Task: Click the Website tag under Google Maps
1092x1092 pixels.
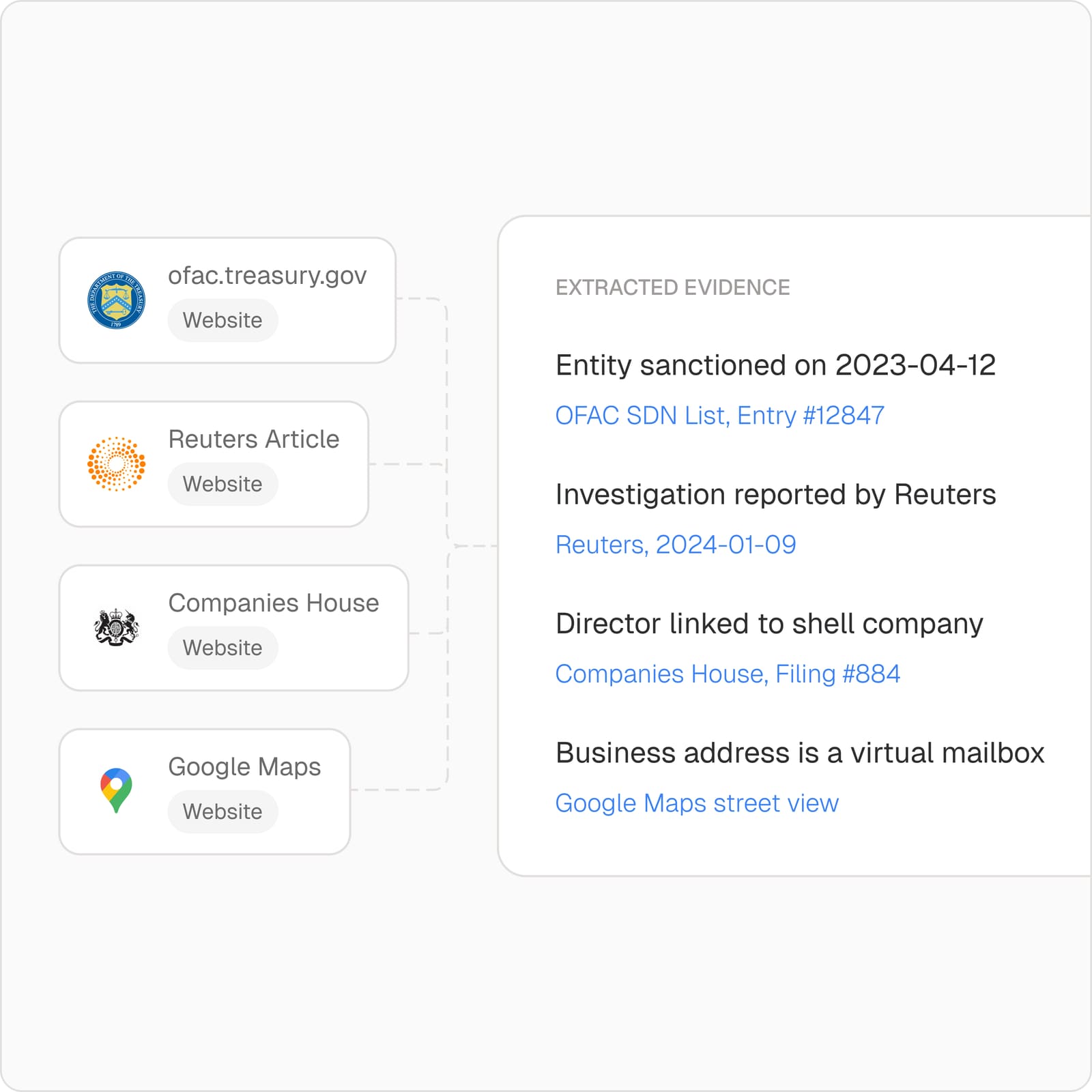Action: [x=222, y=811]
